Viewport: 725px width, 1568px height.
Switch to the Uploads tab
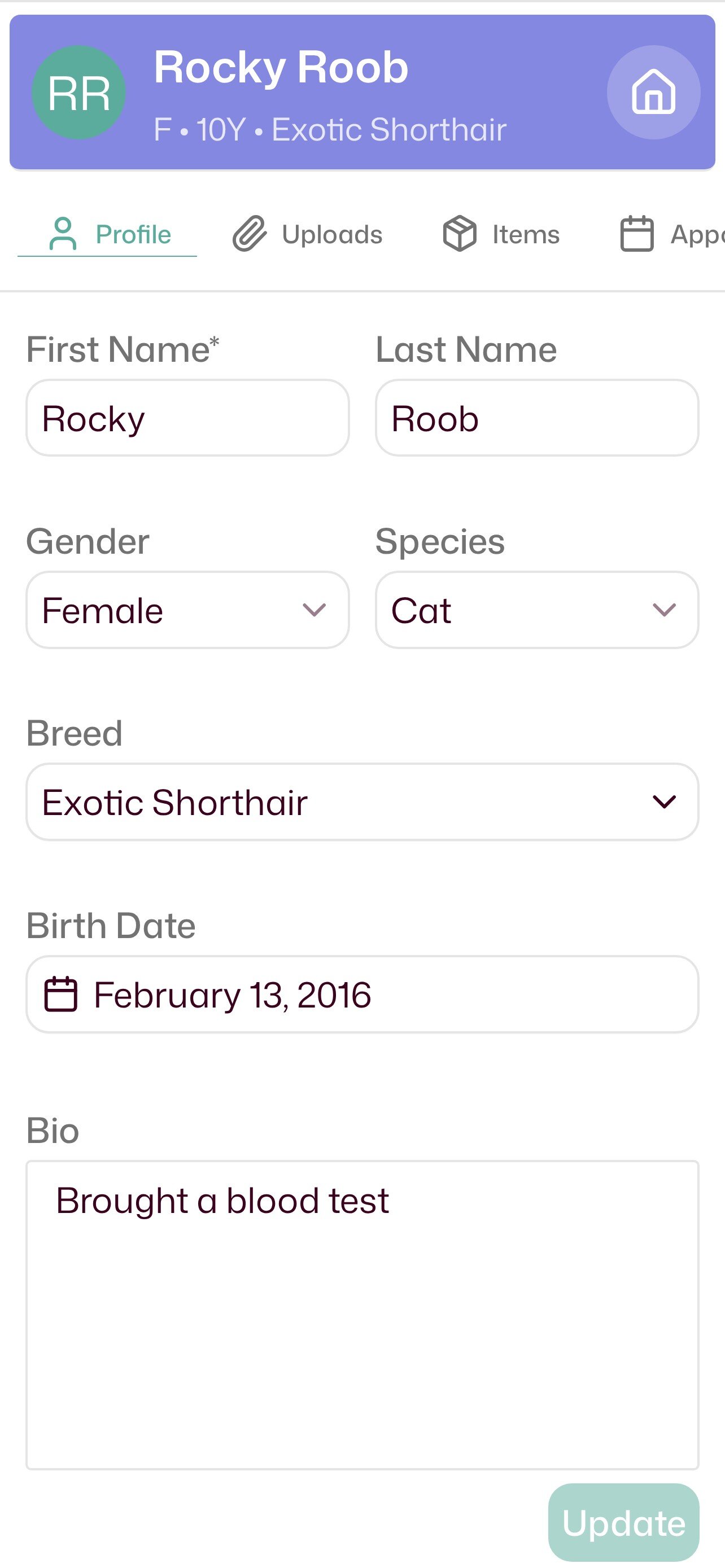tap(332, 234)
